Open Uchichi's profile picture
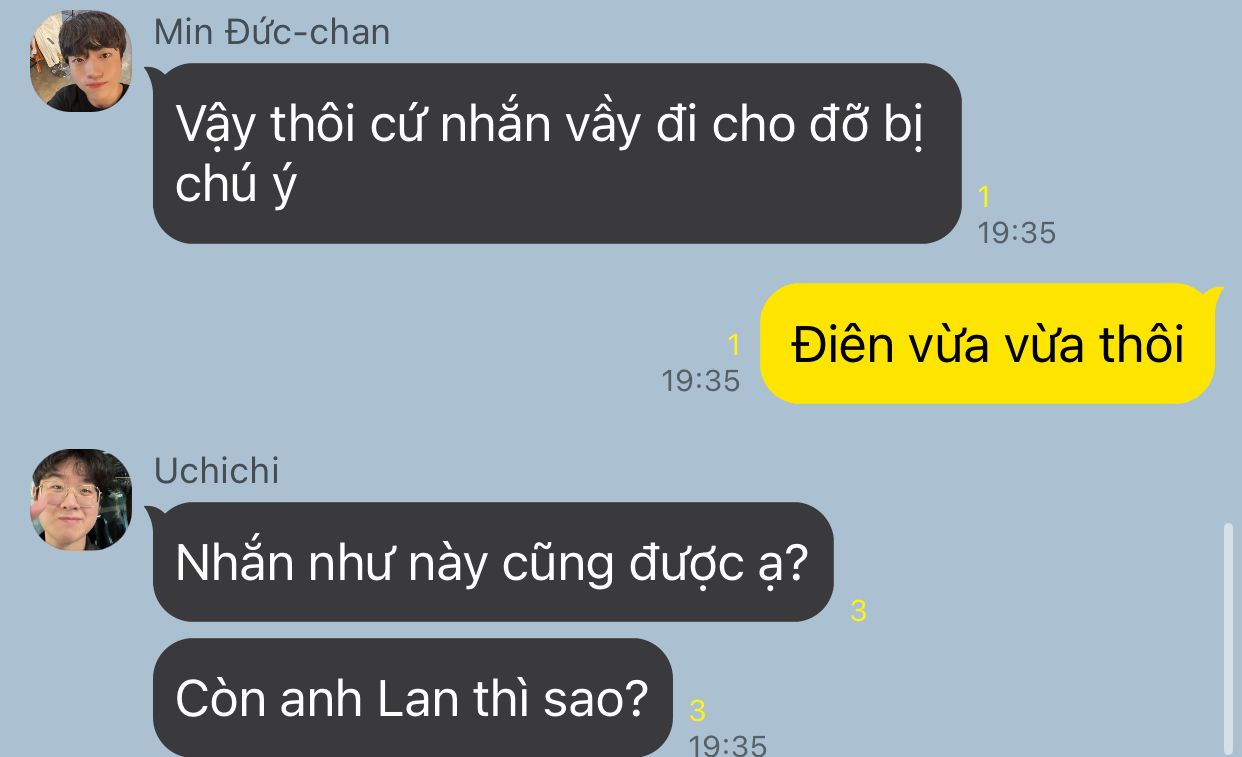 coord(81,500)
